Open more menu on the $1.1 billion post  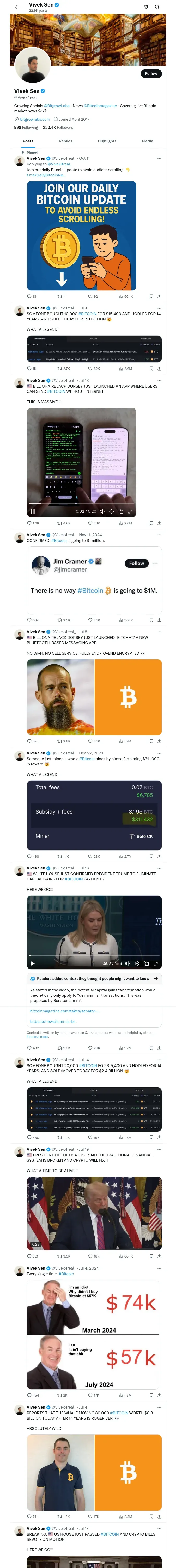point(160,308)
